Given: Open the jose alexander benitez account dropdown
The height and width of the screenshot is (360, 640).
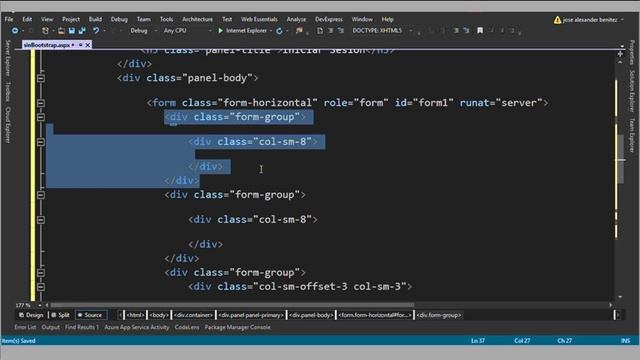Looking at the screenshot, I should (622, 20).
